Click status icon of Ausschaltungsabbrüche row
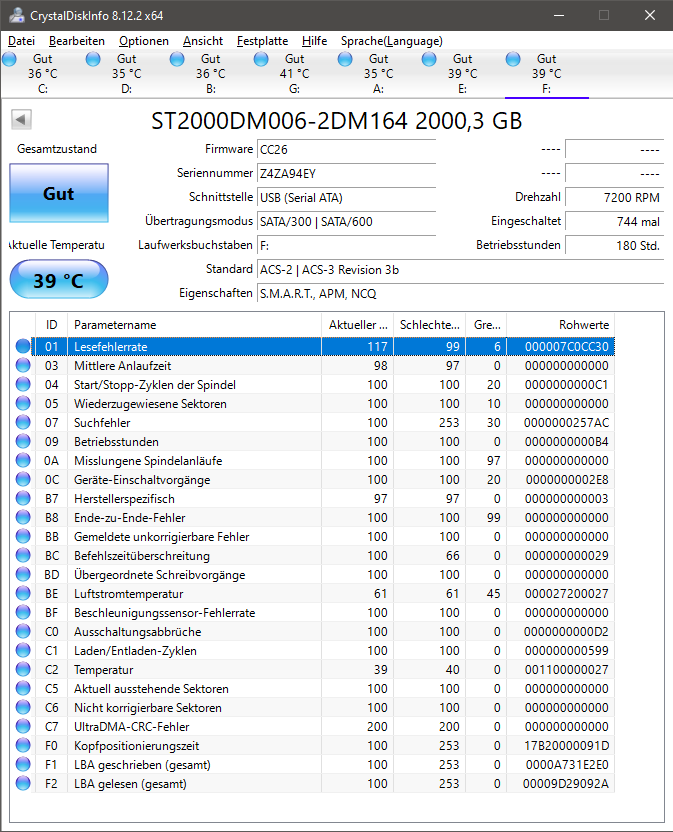 (23, 631)
